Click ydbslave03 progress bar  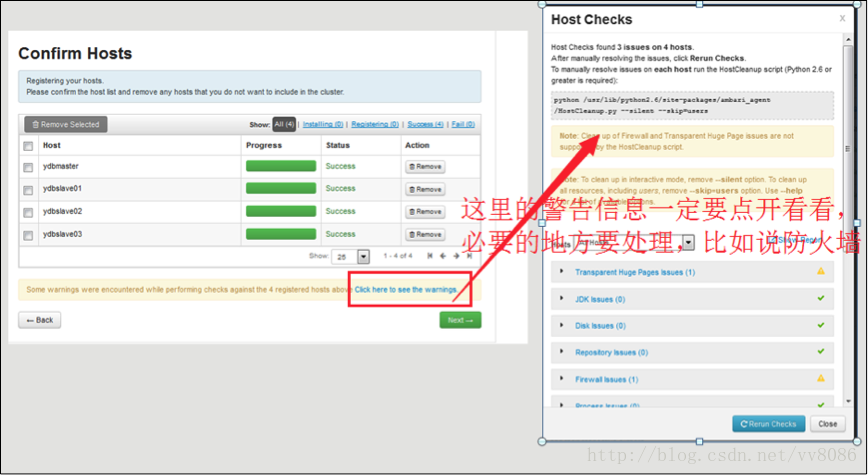(281, 234)
